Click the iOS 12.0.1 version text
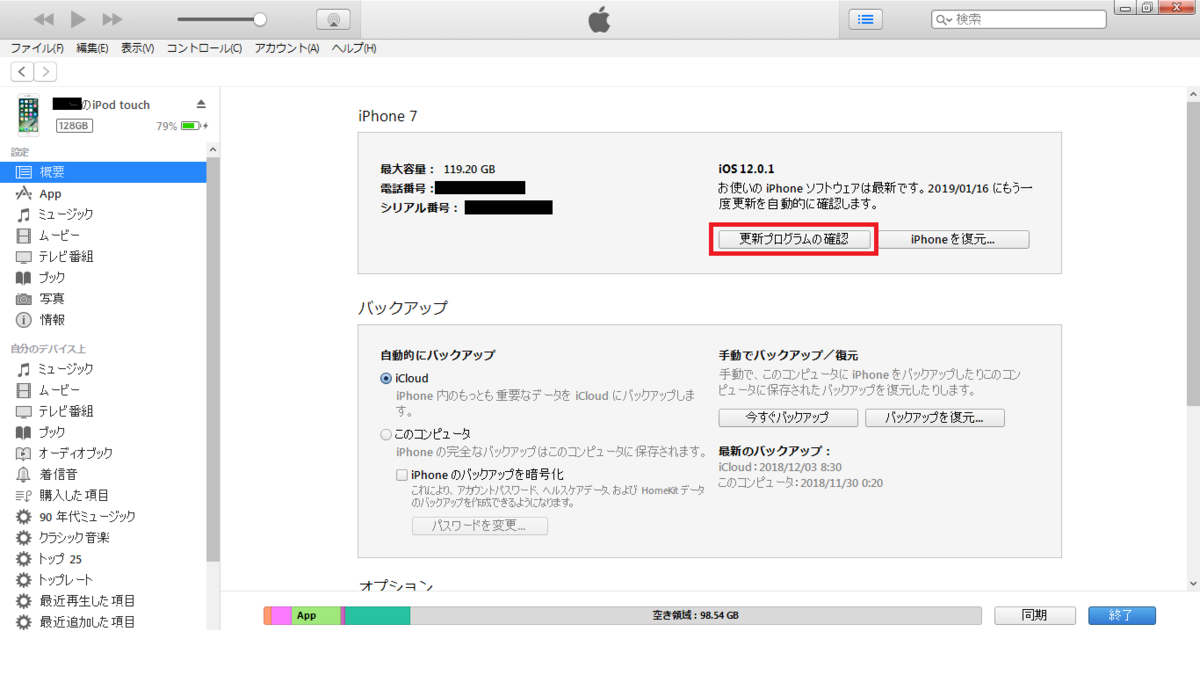 [746, 169]
